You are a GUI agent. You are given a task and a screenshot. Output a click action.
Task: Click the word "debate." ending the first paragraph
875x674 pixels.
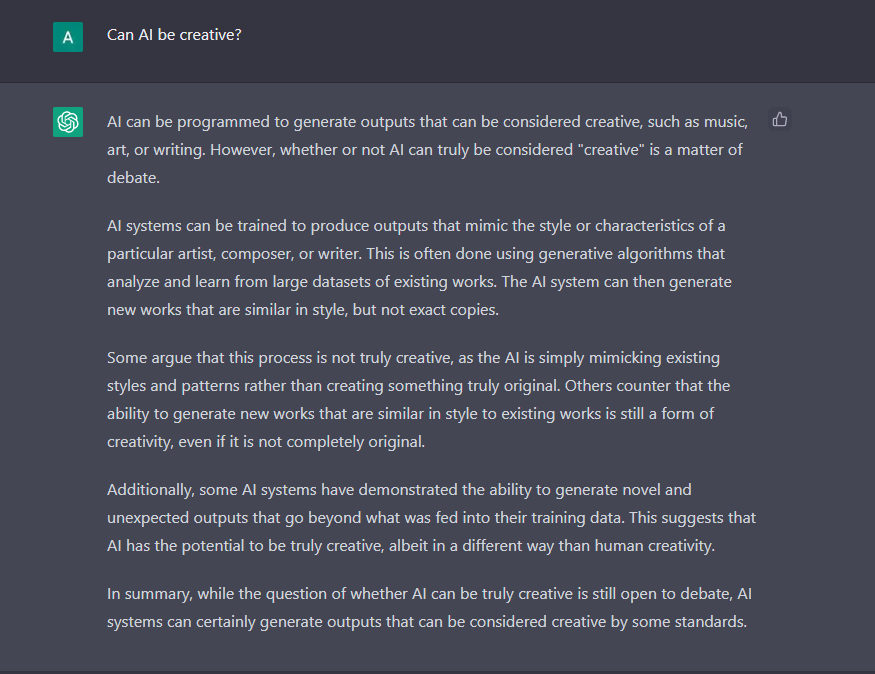[133, 178]
